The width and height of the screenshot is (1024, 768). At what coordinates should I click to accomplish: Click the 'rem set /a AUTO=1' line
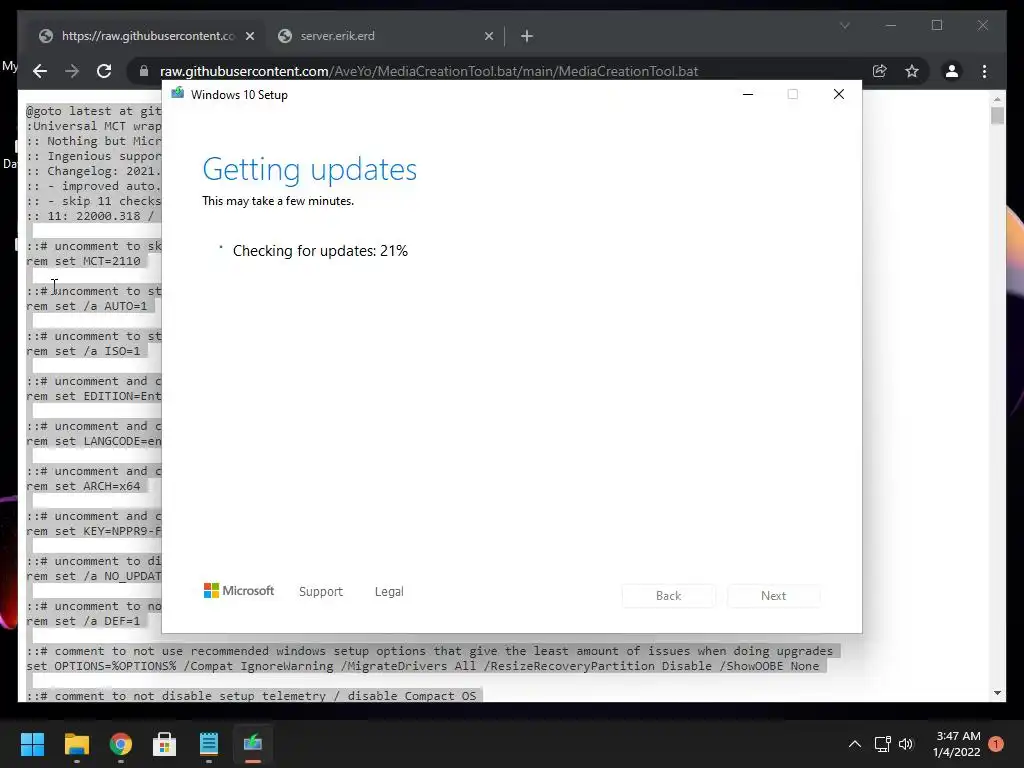[87, 306]
